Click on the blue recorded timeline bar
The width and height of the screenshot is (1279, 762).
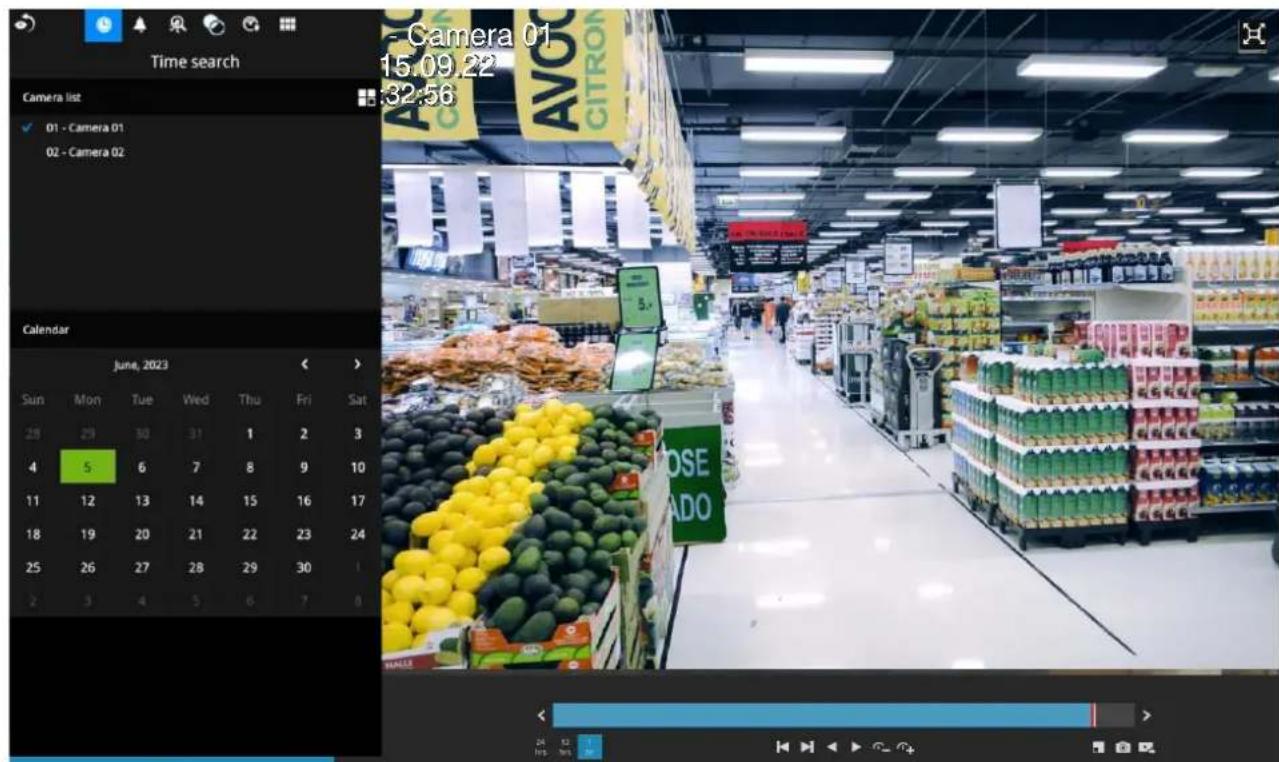click(821, 715)
